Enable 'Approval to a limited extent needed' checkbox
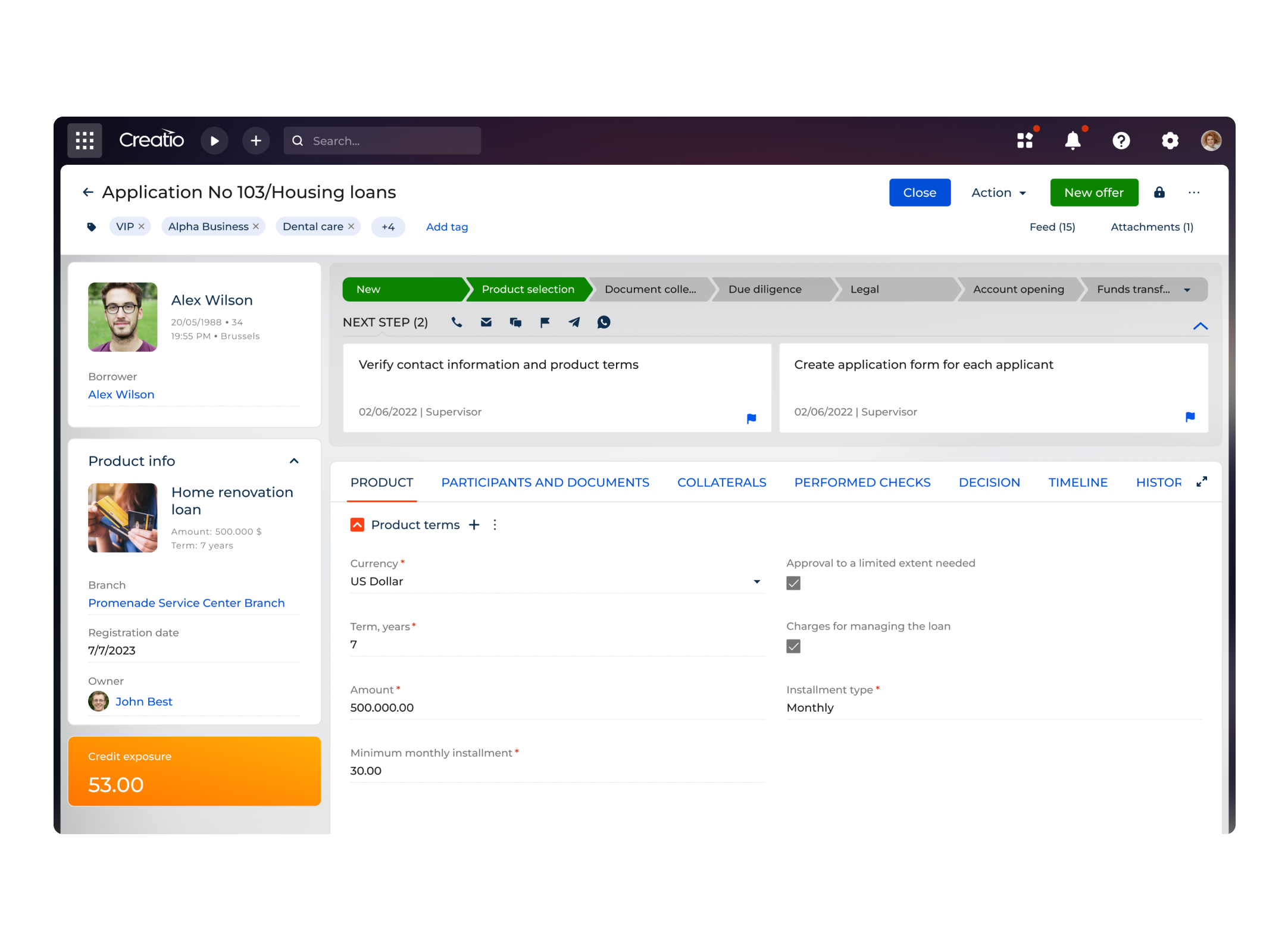Viewport: 1288px width, 952px height. pyautogui.click(x=793, y=583)
